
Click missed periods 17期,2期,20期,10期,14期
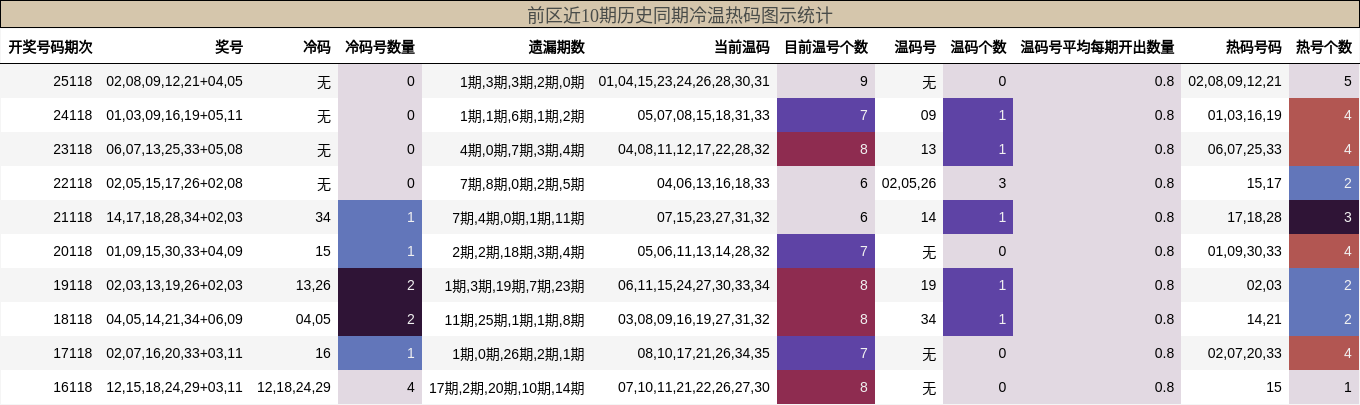click(x=507, y=387)
